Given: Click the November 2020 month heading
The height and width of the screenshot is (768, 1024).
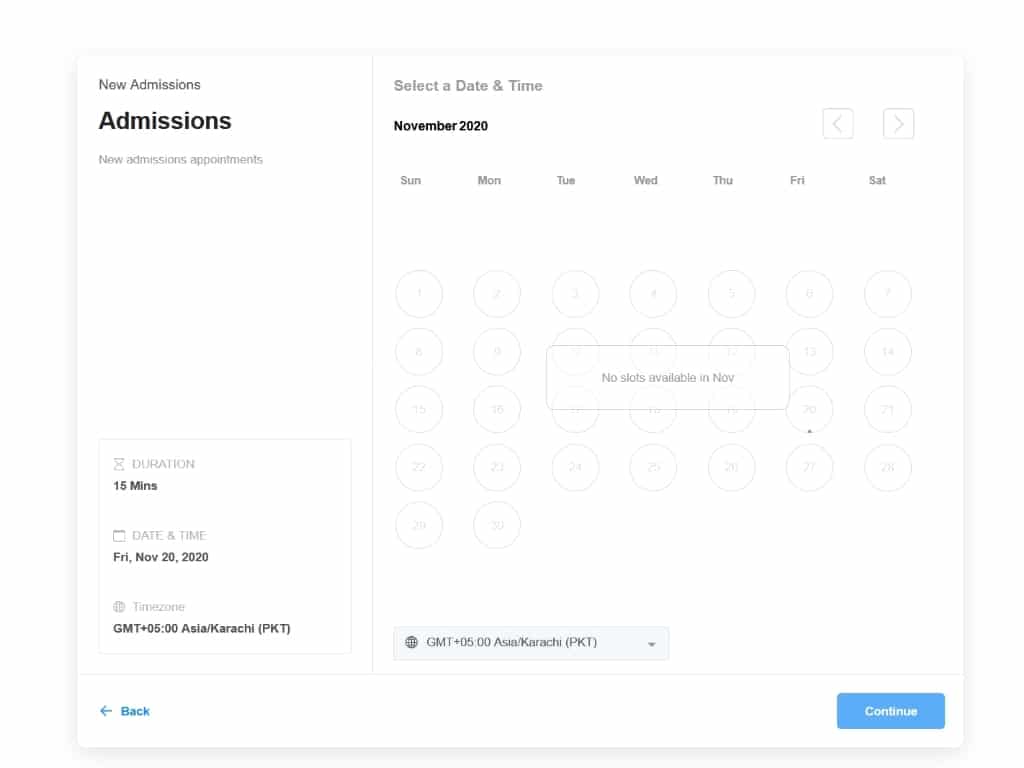Looking at the screenshot, I should (441, 126).
